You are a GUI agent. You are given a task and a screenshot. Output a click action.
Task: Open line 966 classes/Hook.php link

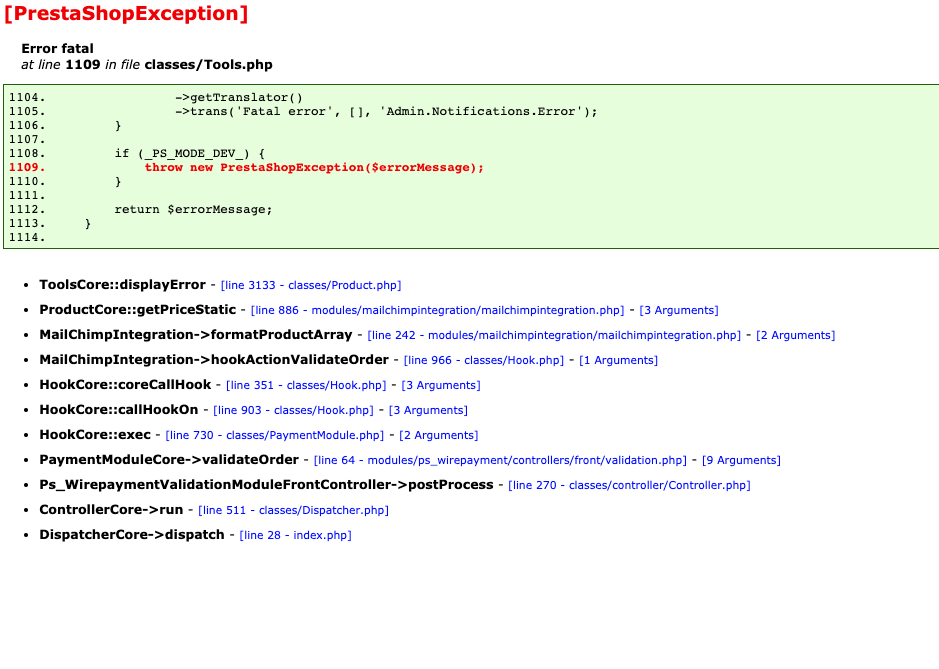click(484, 360)
